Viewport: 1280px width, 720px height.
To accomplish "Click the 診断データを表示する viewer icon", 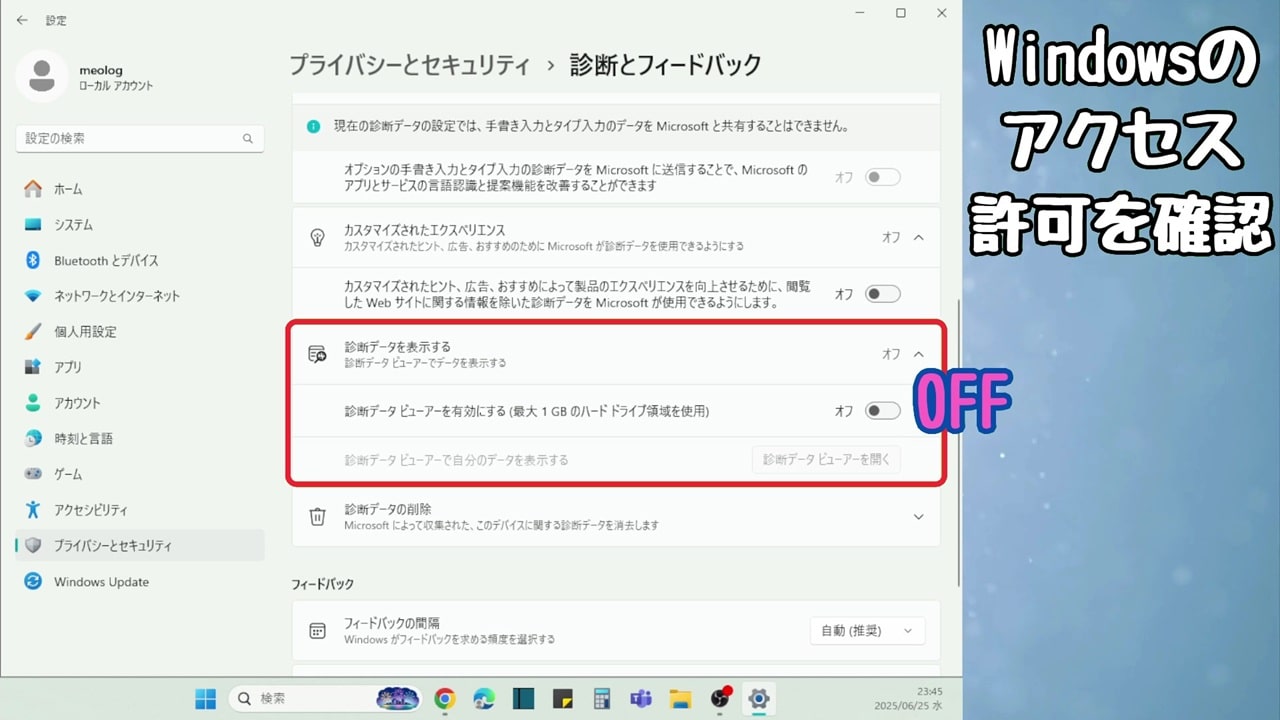I will pyautogui.click(x=317, y=354).
